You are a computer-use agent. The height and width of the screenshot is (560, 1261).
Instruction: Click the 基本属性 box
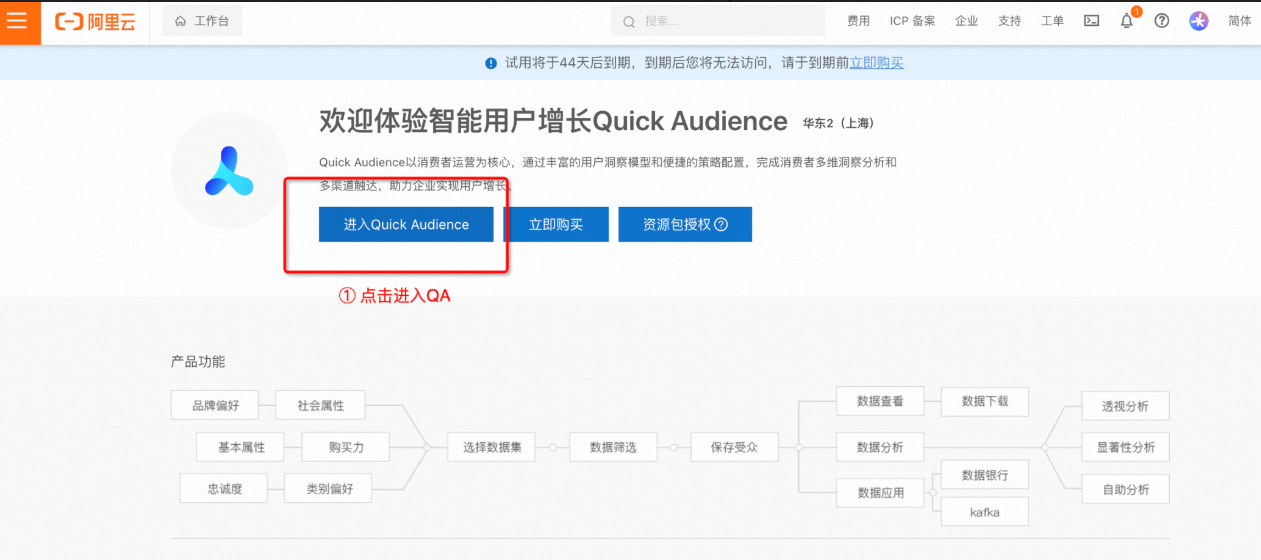[242, 447]
